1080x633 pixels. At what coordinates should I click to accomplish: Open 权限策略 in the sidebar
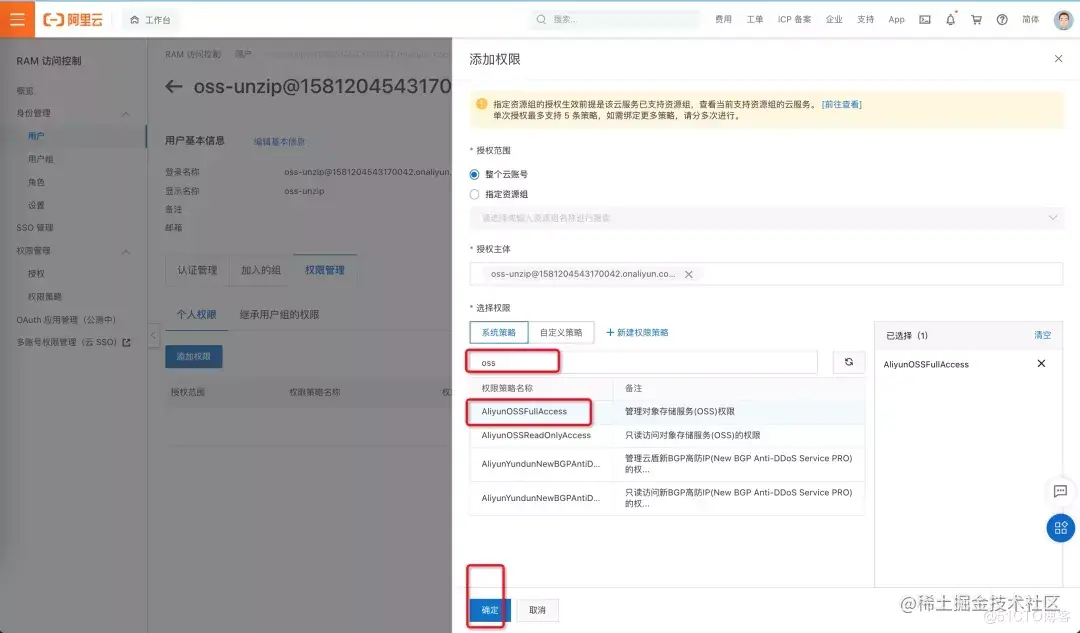[x=45, y=297]
